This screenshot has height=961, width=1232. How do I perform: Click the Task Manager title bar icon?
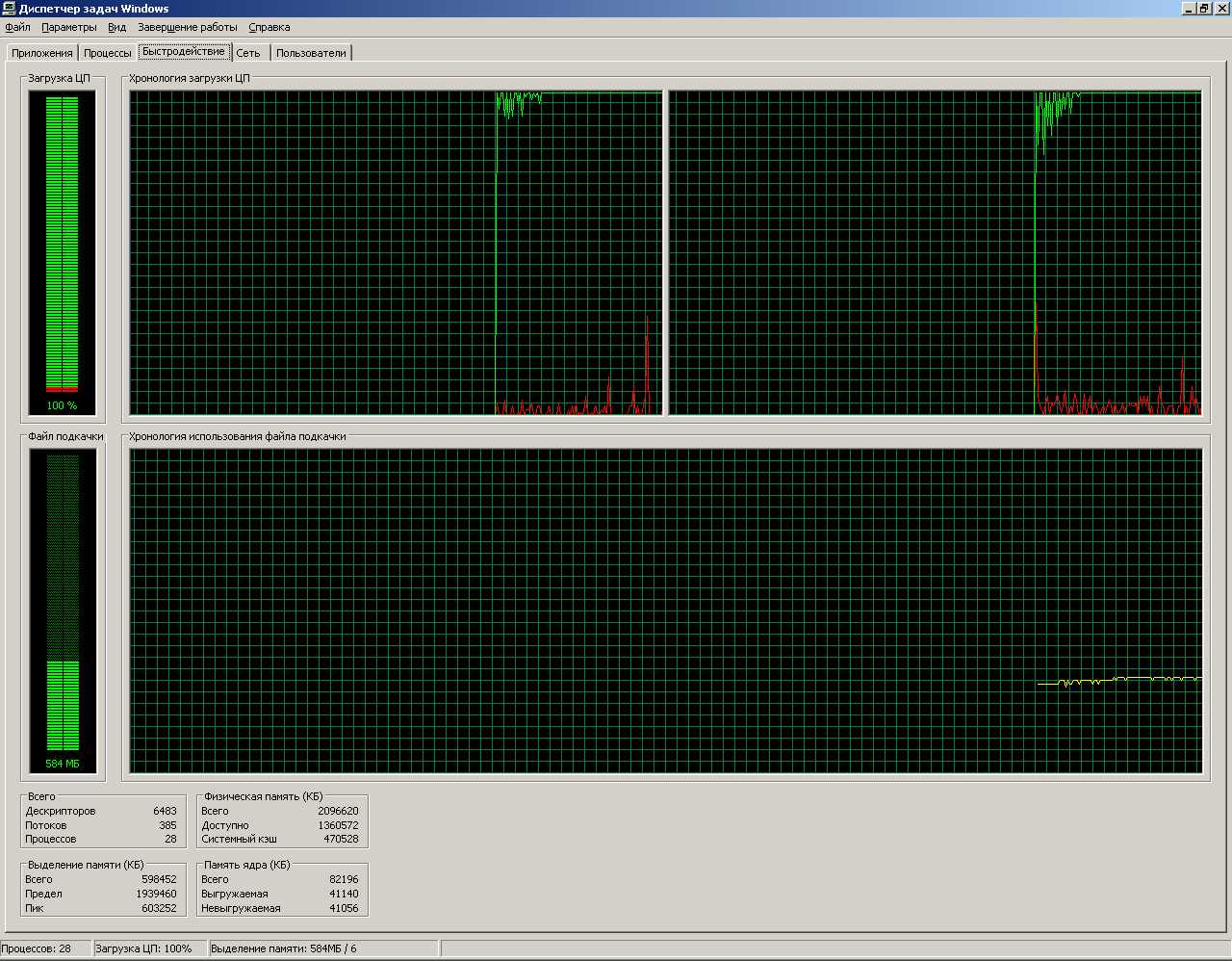9,9
